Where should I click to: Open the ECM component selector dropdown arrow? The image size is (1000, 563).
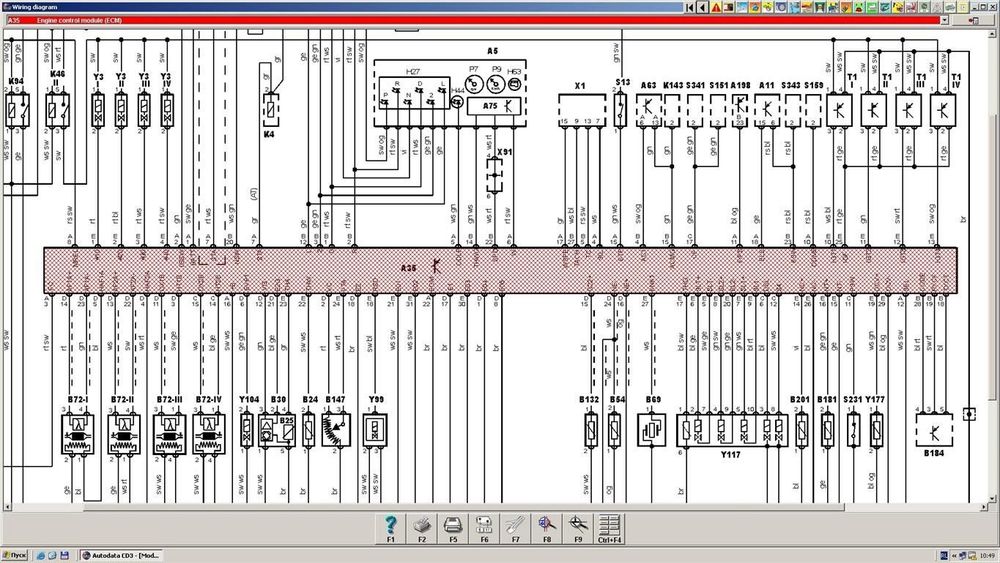[945, 20]
